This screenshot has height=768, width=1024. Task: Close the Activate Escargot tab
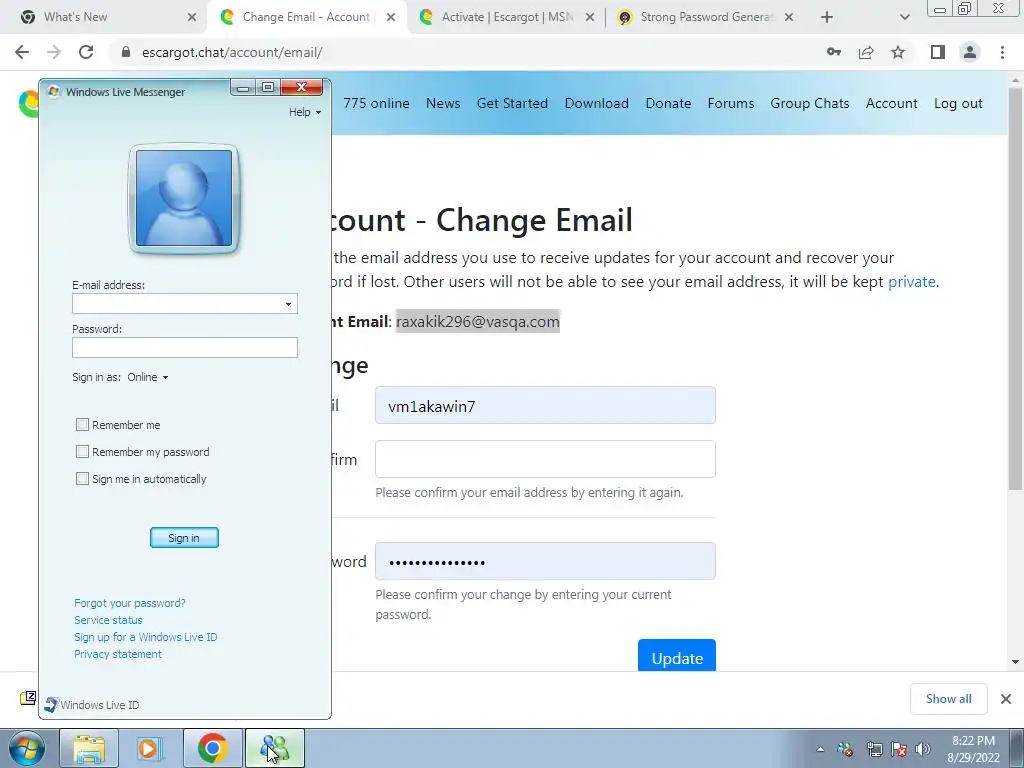tap(590, 17)
